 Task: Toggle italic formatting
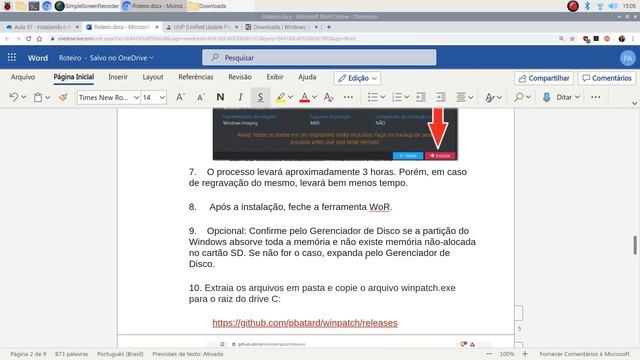240,97
